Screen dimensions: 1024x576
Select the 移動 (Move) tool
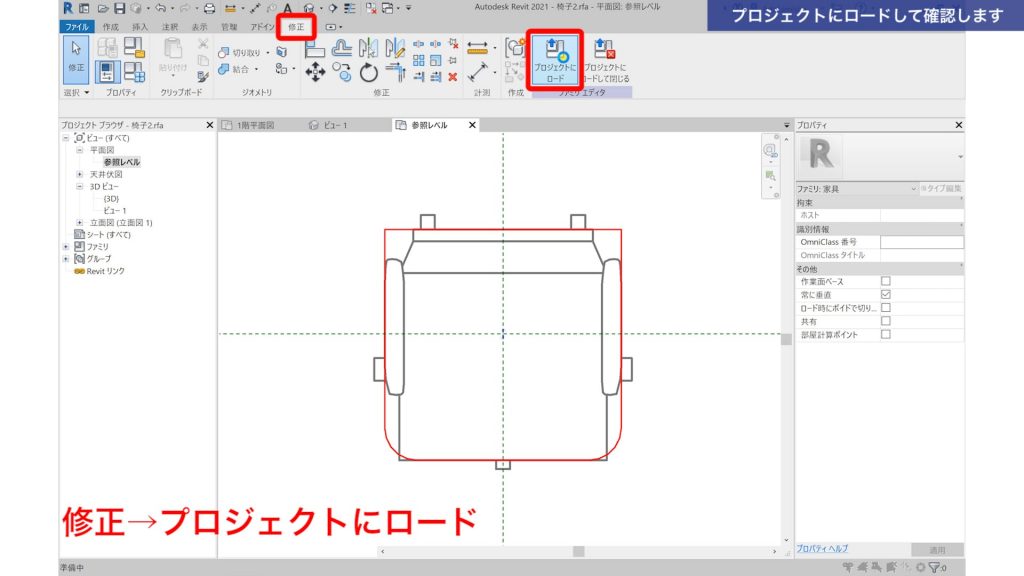[x=316, y=72]
